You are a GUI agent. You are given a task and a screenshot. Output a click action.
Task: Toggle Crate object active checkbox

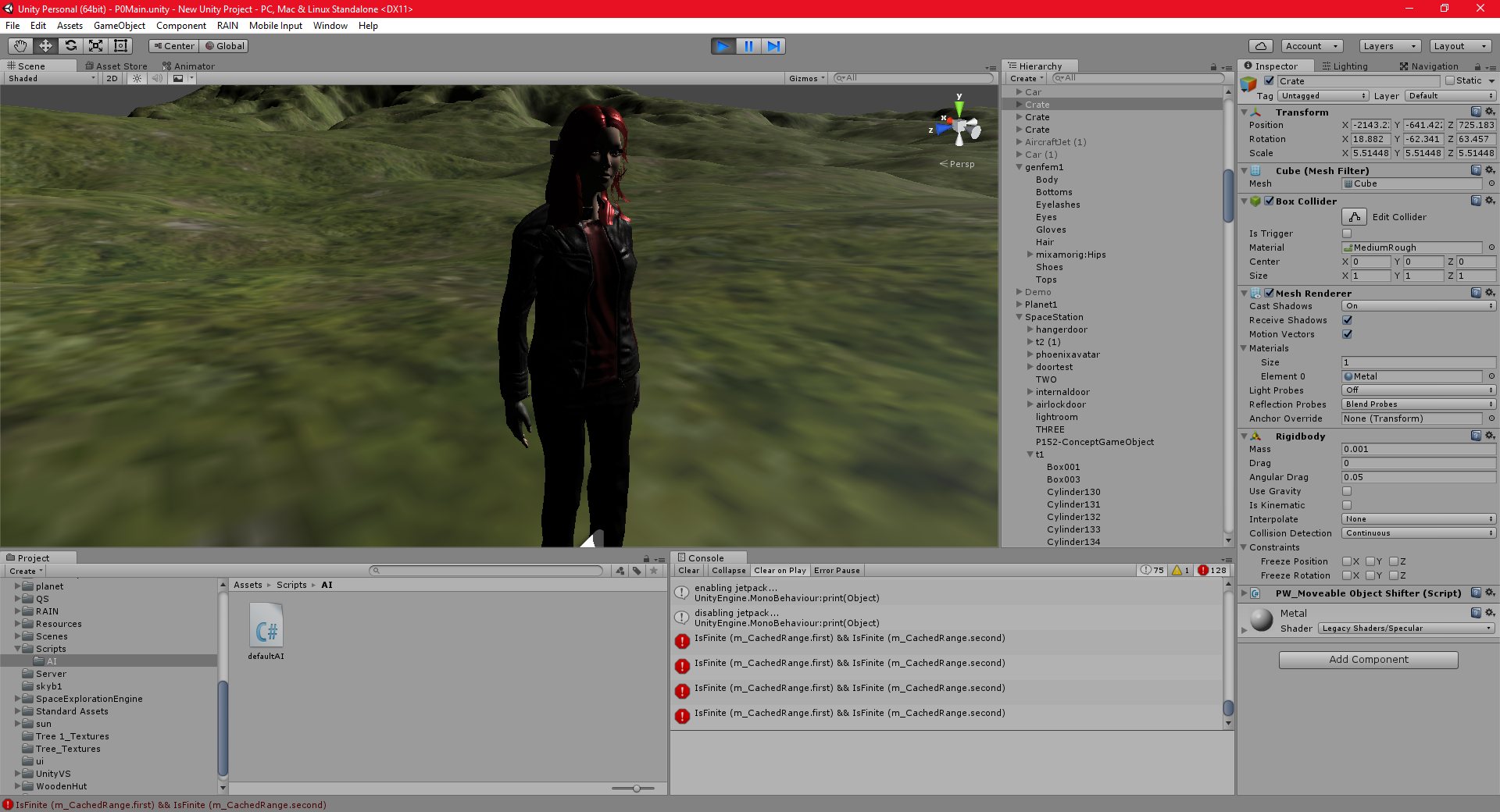pos(1270,80)
